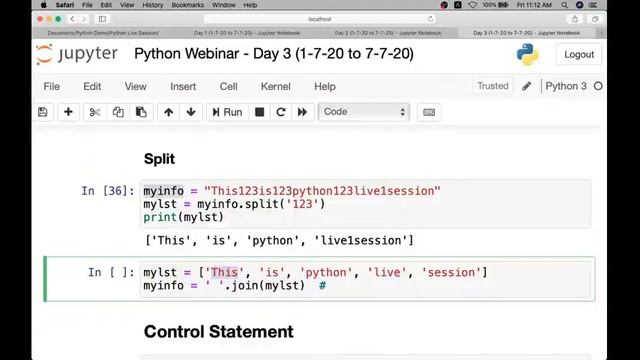Open the command palette keyboard icon

click(429, 112)
